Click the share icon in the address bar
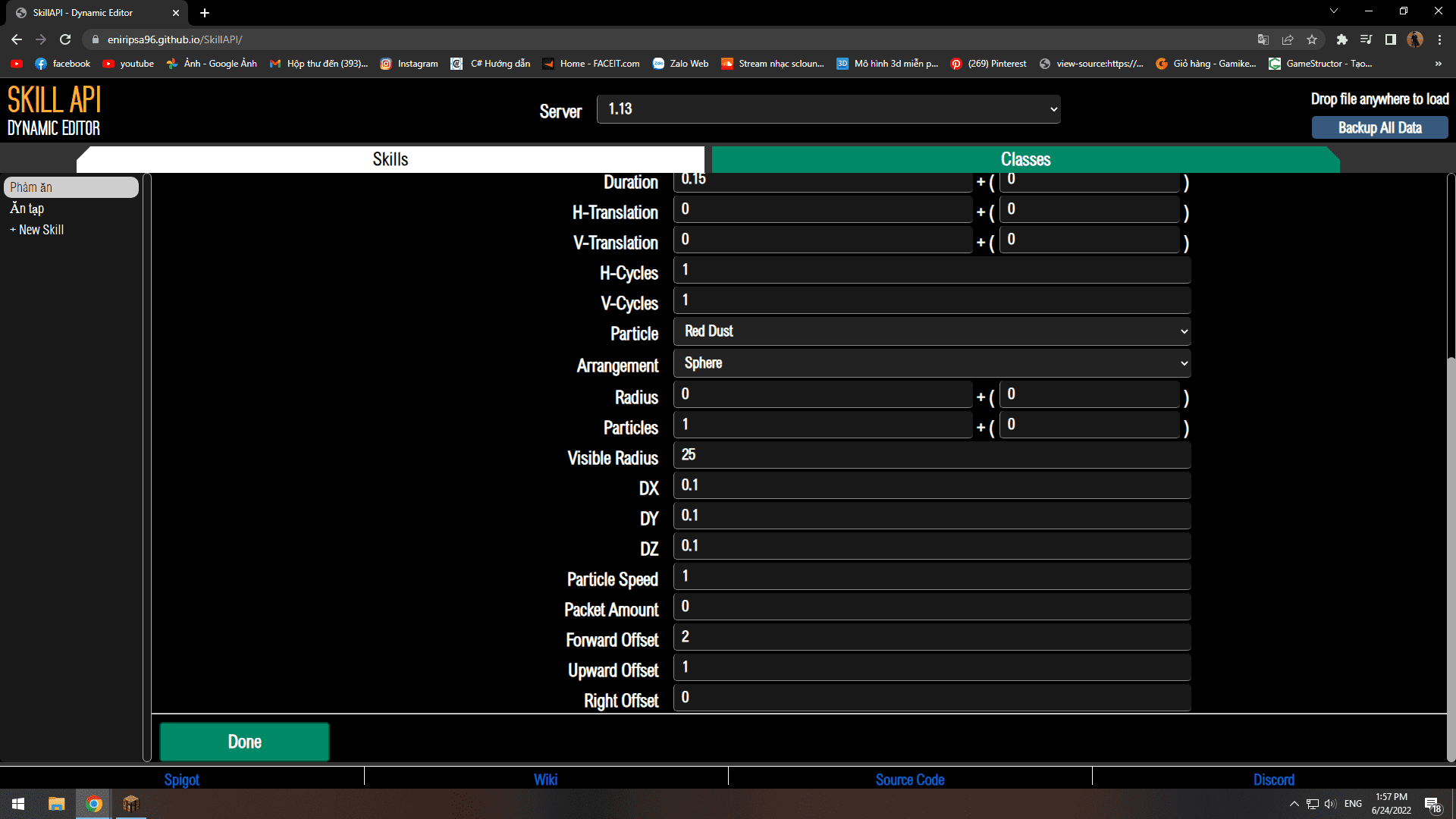This screenshot has width=1456, height=819. click(1288, 39)
